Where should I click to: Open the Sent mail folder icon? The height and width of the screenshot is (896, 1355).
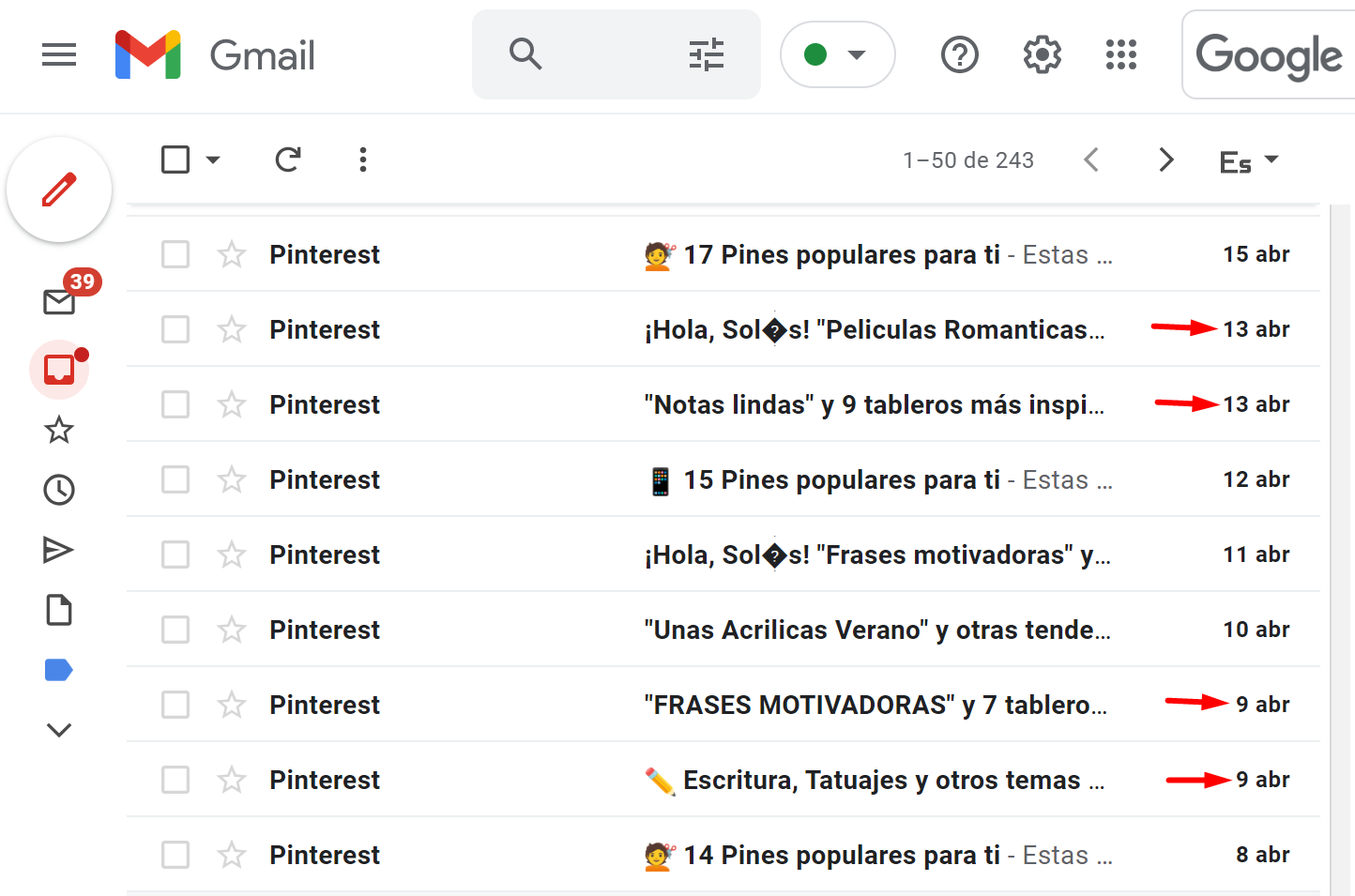(x=59, y=550)
